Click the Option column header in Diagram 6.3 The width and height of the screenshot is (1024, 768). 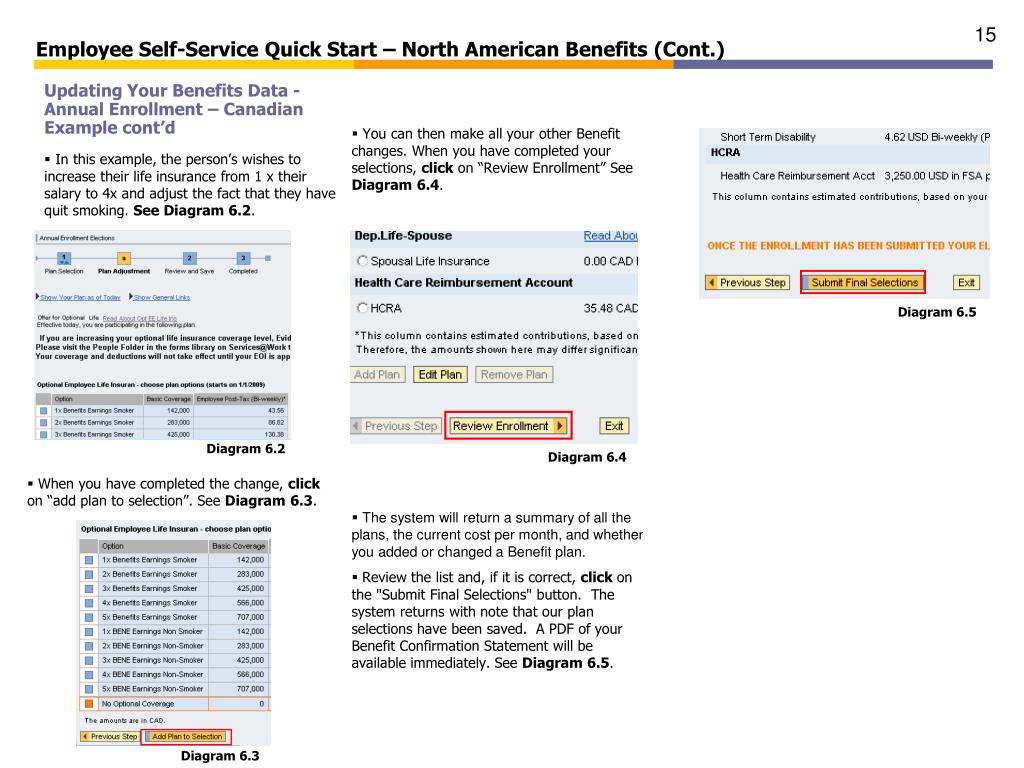click(153, 546)
